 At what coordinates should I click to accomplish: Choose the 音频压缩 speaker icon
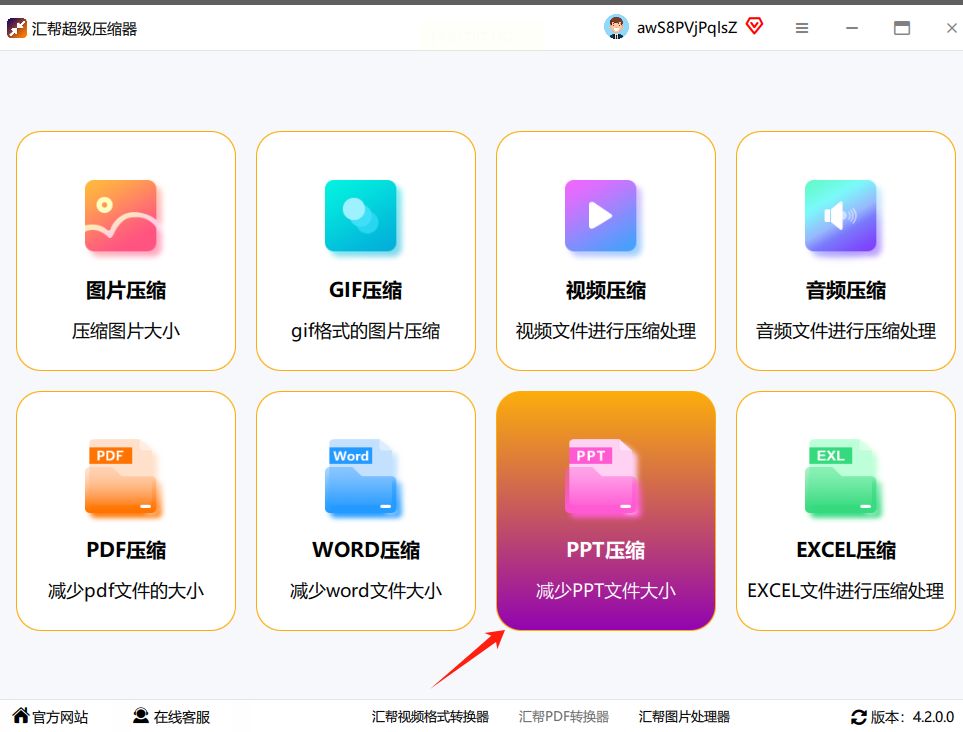841,216
